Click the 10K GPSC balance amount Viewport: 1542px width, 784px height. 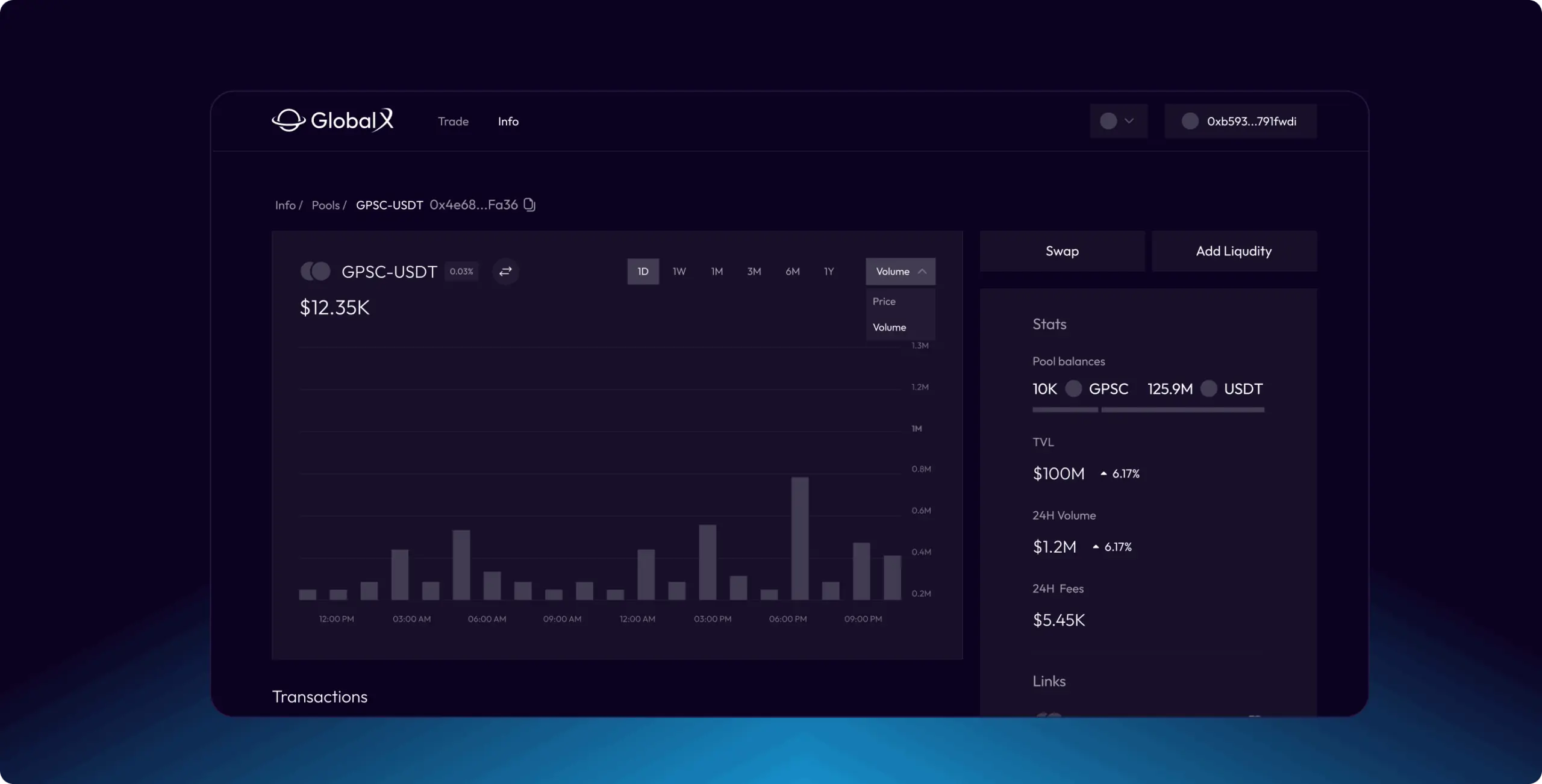1044,388
